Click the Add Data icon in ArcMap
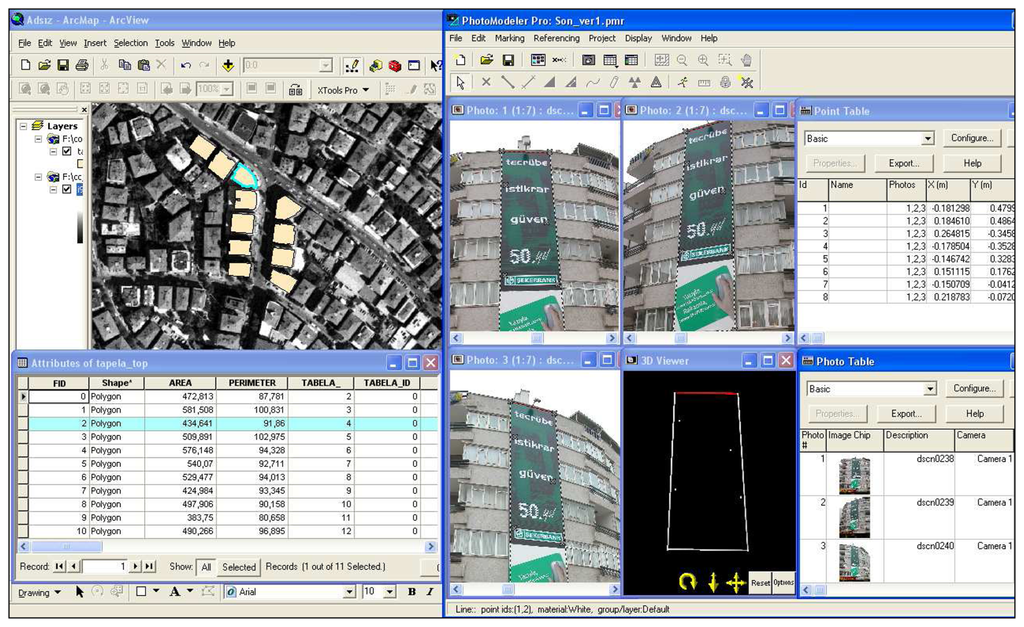1024x627 pixels. point(228,65)
